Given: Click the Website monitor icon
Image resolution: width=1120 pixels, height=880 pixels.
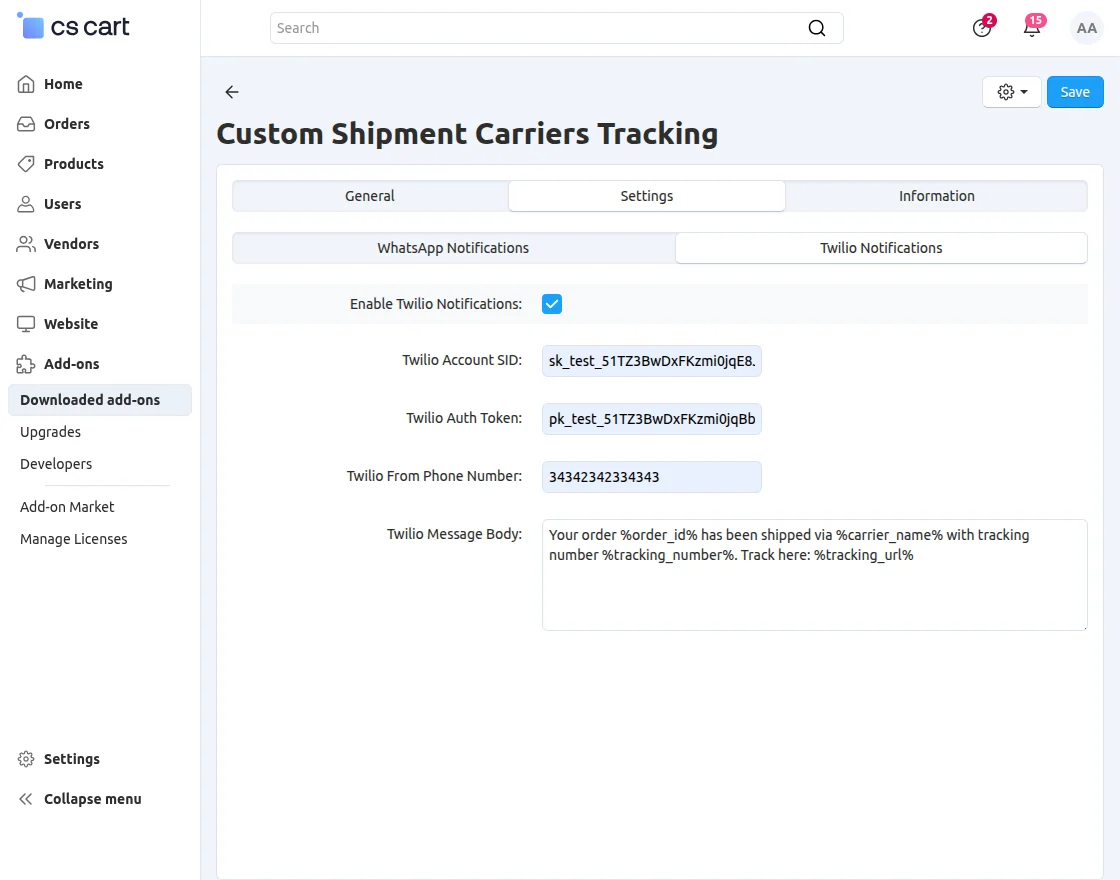Looking at the screenshot, I should pos(26,324).
